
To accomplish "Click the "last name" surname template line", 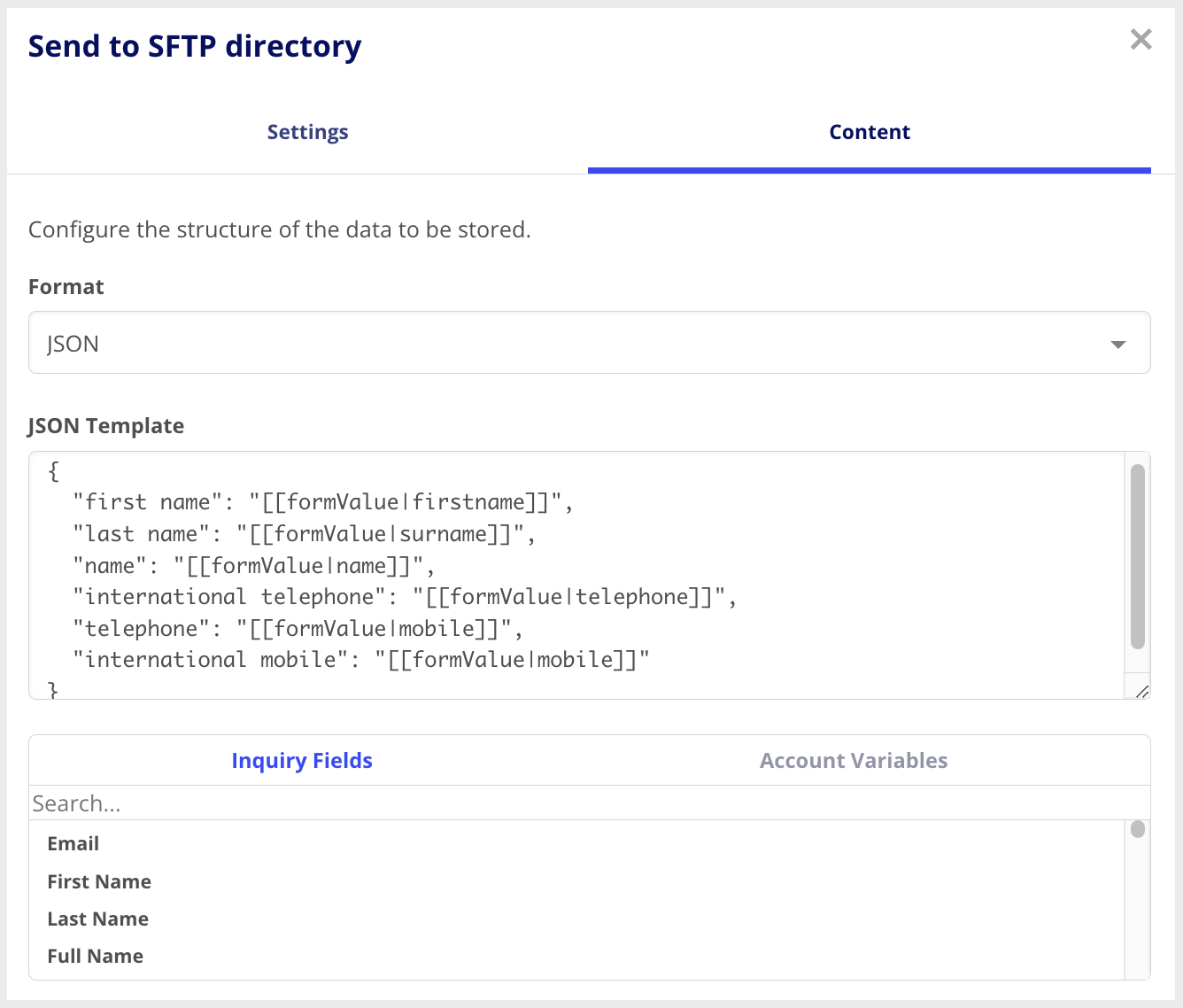I will pos(305,534).
